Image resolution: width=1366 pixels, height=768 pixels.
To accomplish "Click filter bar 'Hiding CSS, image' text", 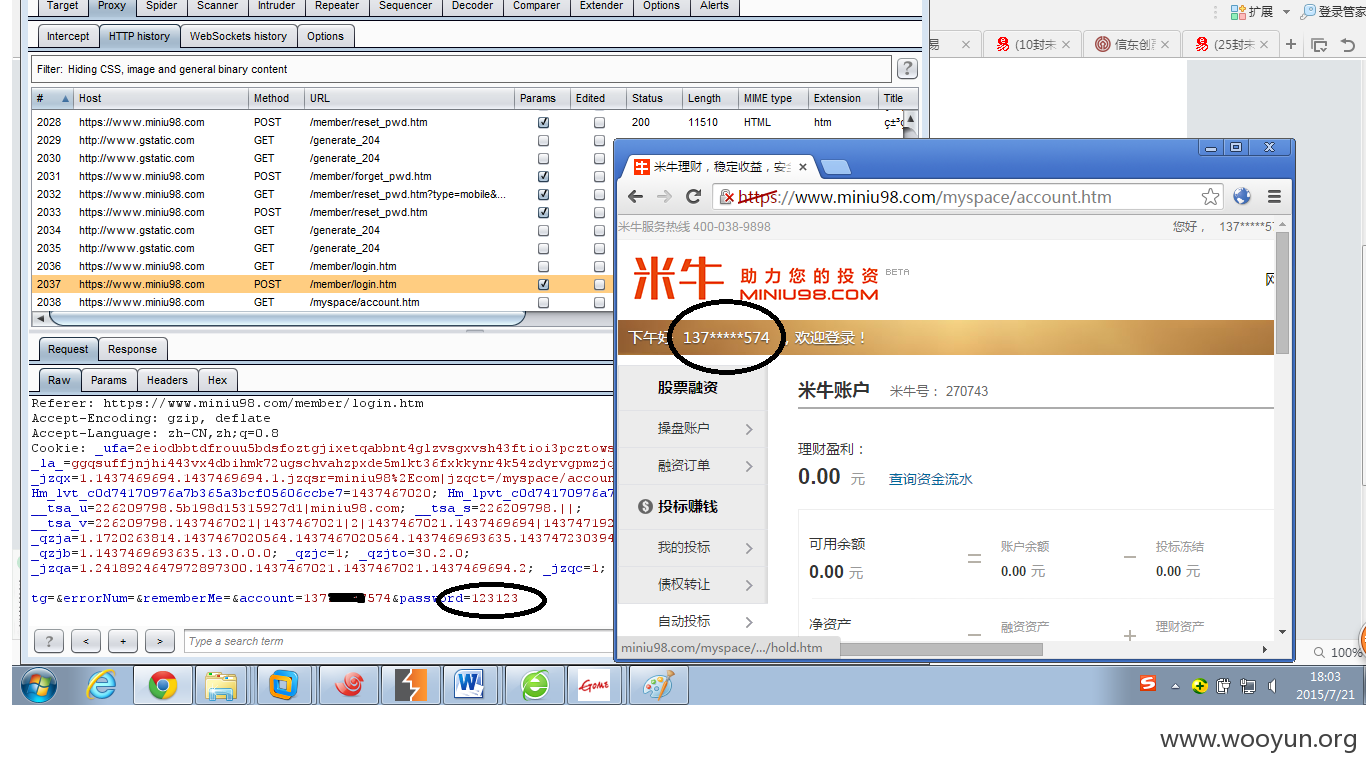I will (x=177, y=69).
